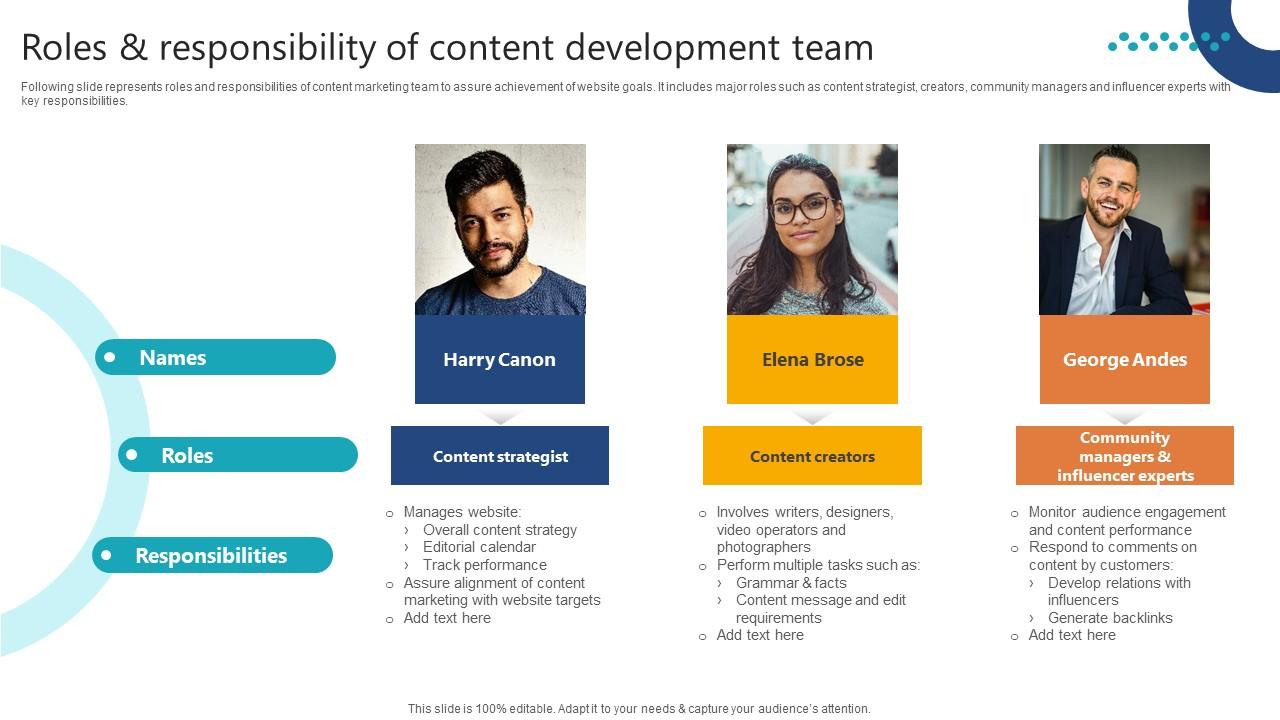This screenshot has width=1280, height=720.
Task: Click 'Perform multiple tasks such as:' text
Action: [x=818, y=565]
